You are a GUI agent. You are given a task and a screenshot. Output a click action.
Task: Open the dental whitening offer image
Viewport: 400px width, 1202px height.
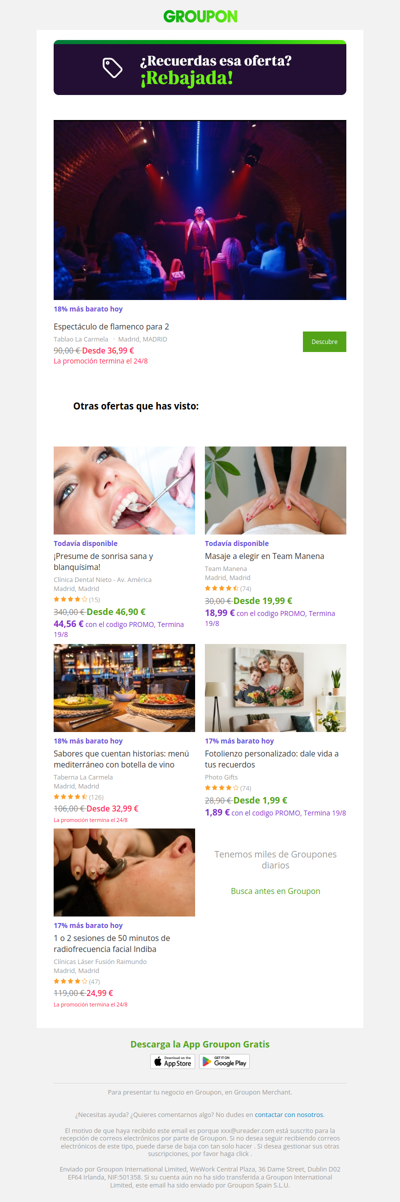click(124, 490)
